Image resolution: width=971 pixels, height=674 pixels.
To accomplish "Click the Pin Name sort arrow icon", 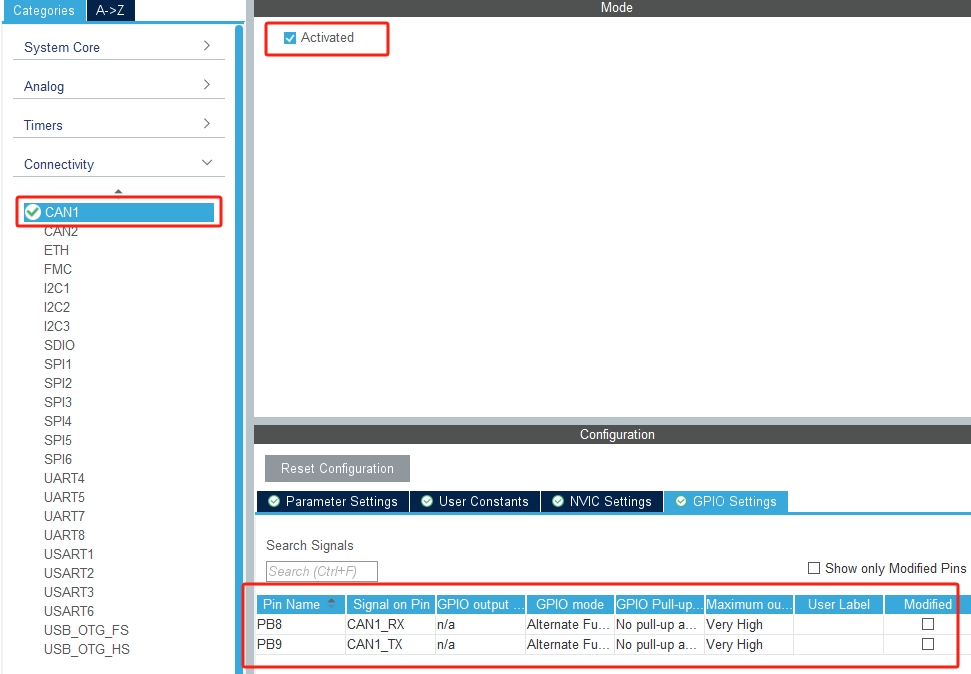I will pos(332,602).
